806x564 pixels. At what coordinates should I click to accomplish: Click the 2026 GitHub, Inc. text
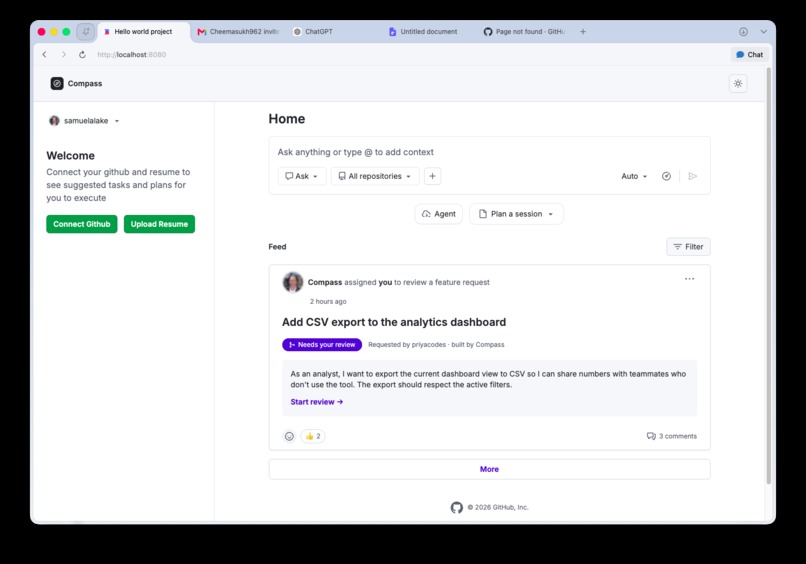(x=498, y=507)
